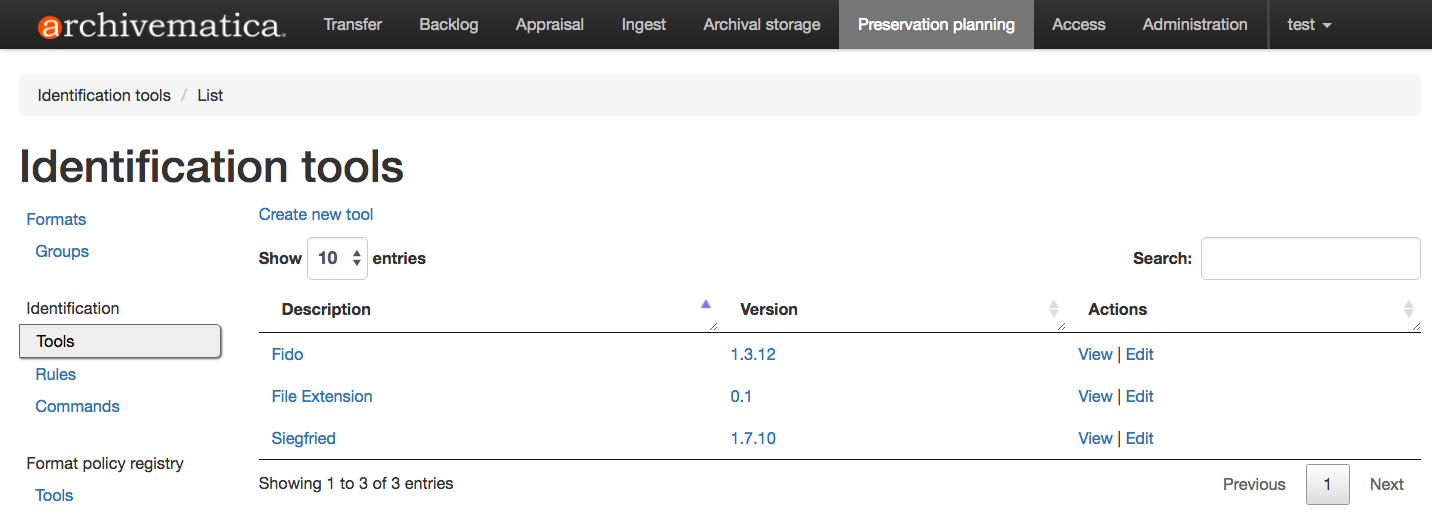
Task: Click the Archivematica logo
Action: pos(161,25)
